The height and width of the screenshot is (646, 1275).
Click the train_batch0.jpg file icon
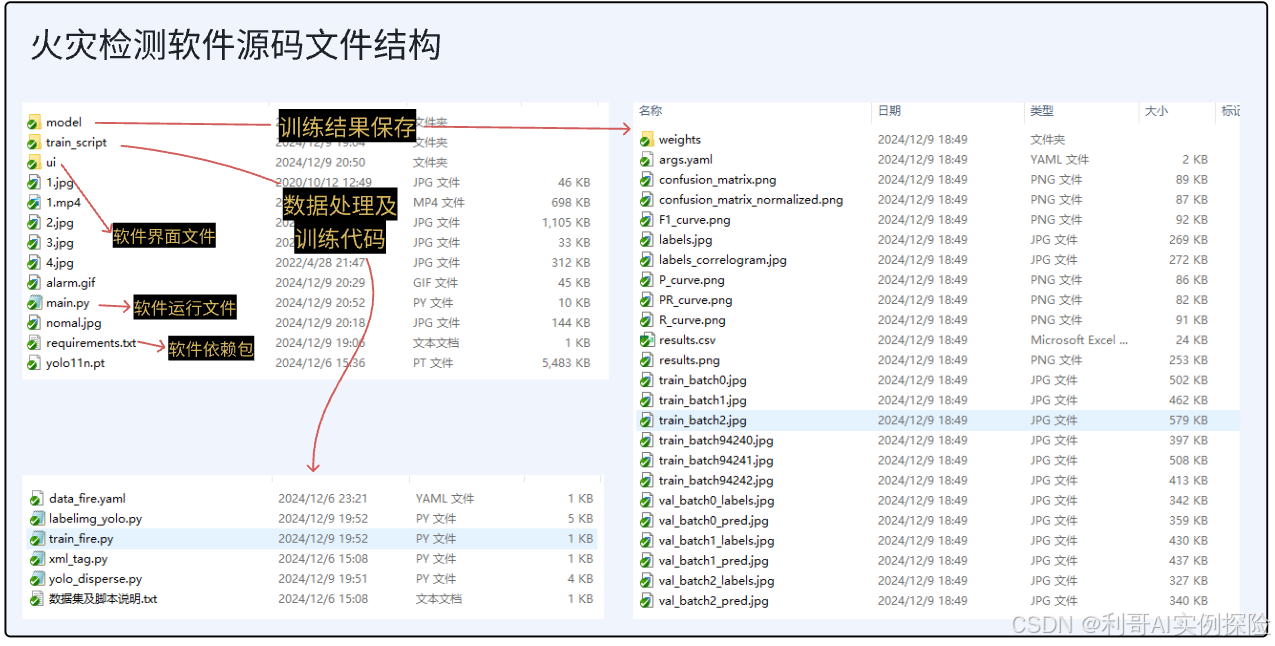tap(646, 380)
